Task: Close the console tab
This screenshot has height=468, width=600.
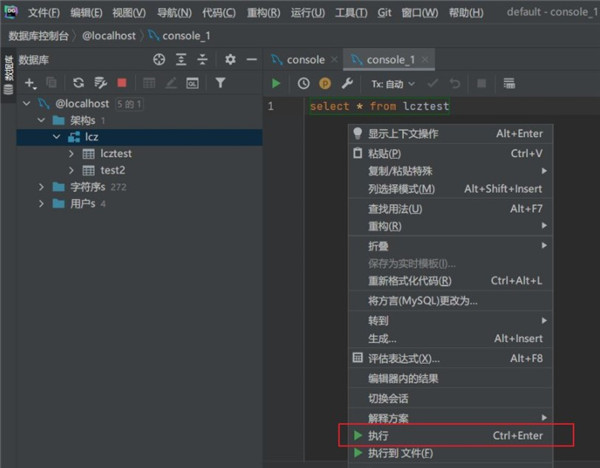Action: pyautogui.click(x=334, y=60)
